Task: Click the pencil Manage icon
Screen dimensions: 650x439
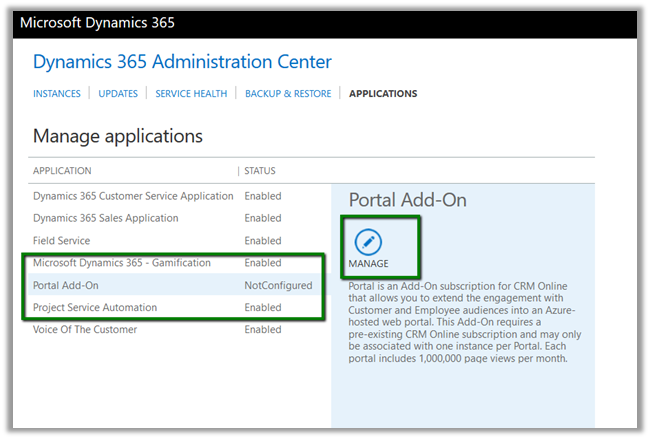Action: [x=369, y=241]
